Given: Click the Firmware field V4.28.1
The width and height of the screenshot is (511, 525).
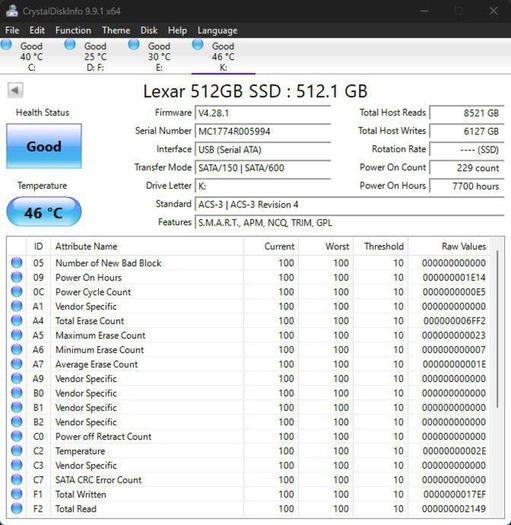Looking at the screenshot, I should (x=263, y=113).
